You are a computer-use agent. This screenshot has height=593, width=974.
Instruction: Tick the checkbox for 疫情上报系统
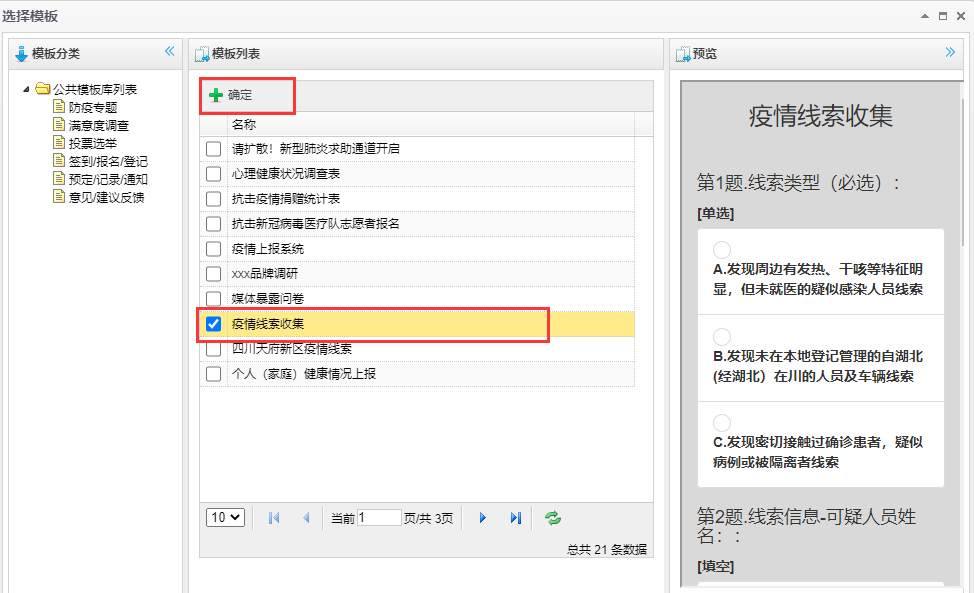(x=213, y=249)
